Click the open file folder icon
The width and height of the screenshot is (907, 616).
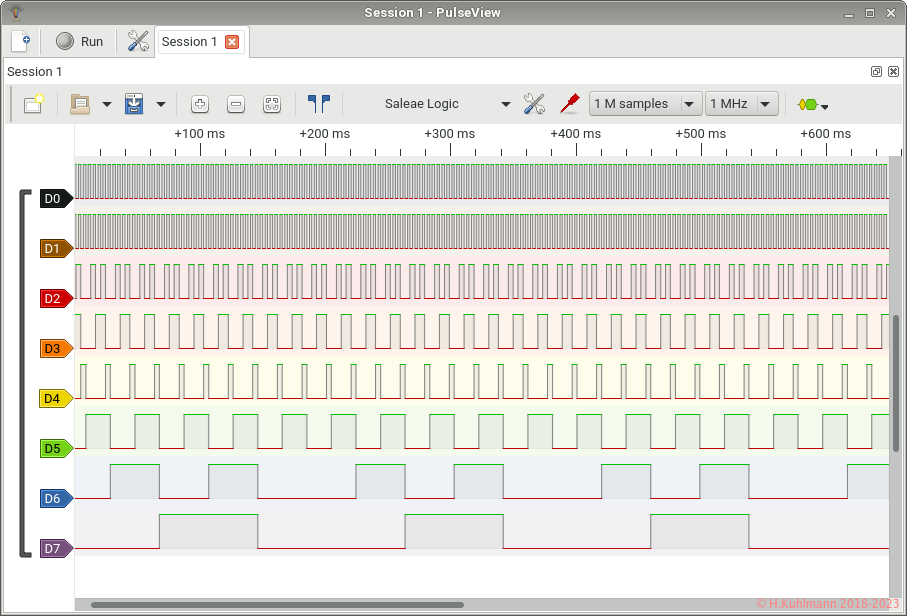coord(79,104)
